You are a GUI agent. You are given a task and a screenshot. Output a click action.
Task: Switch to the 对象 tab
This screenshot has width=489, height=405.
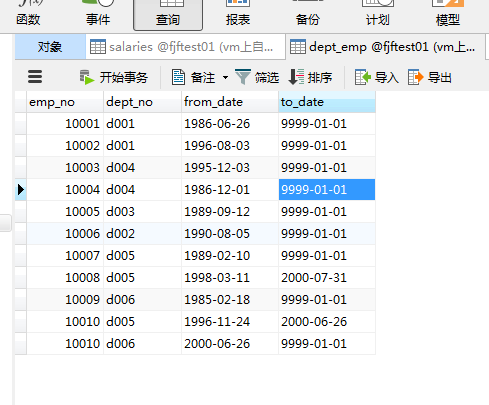[x=50, y=47]
